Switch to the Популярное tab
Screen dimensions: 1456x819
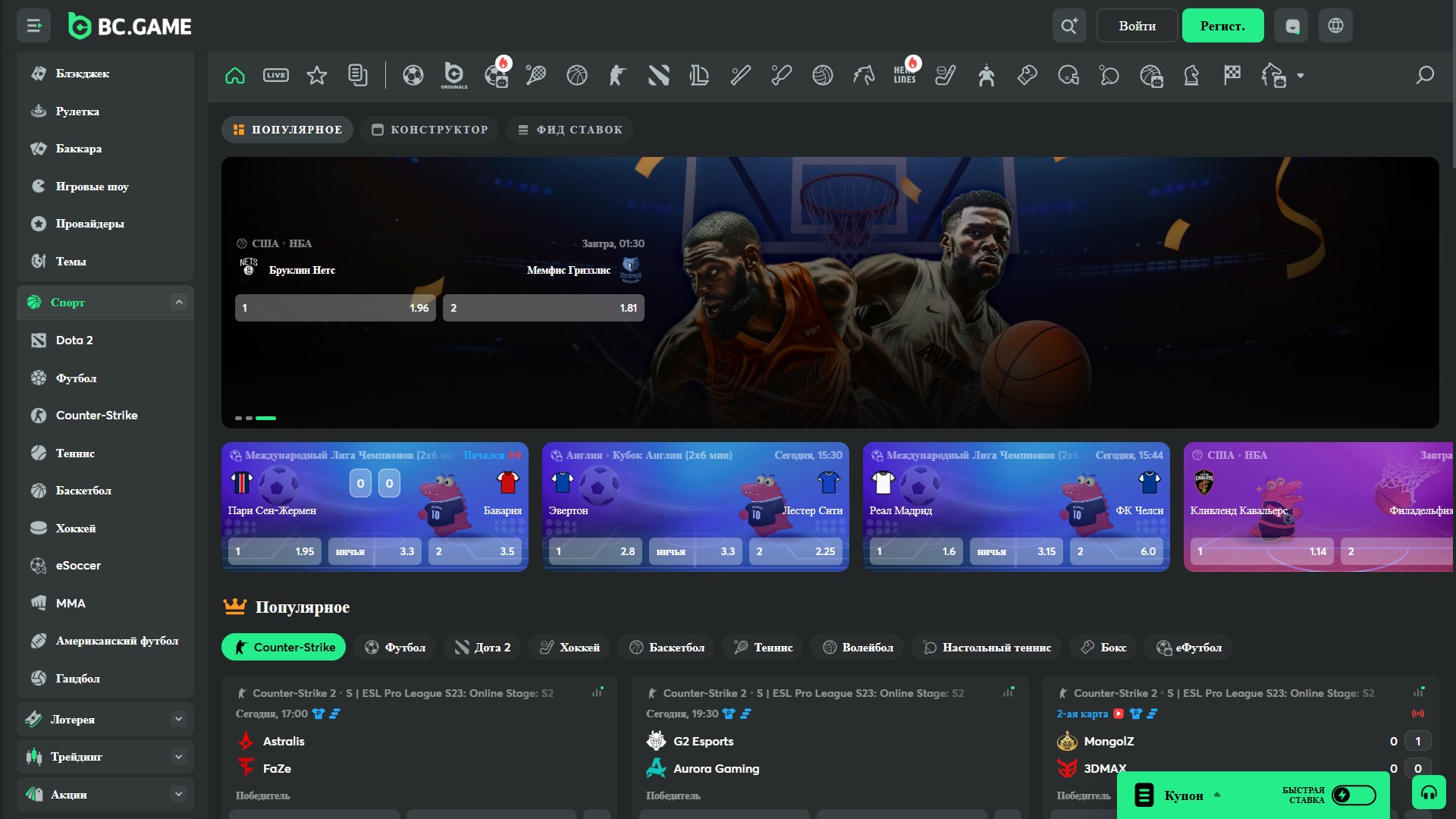click(x=287, y=130)
